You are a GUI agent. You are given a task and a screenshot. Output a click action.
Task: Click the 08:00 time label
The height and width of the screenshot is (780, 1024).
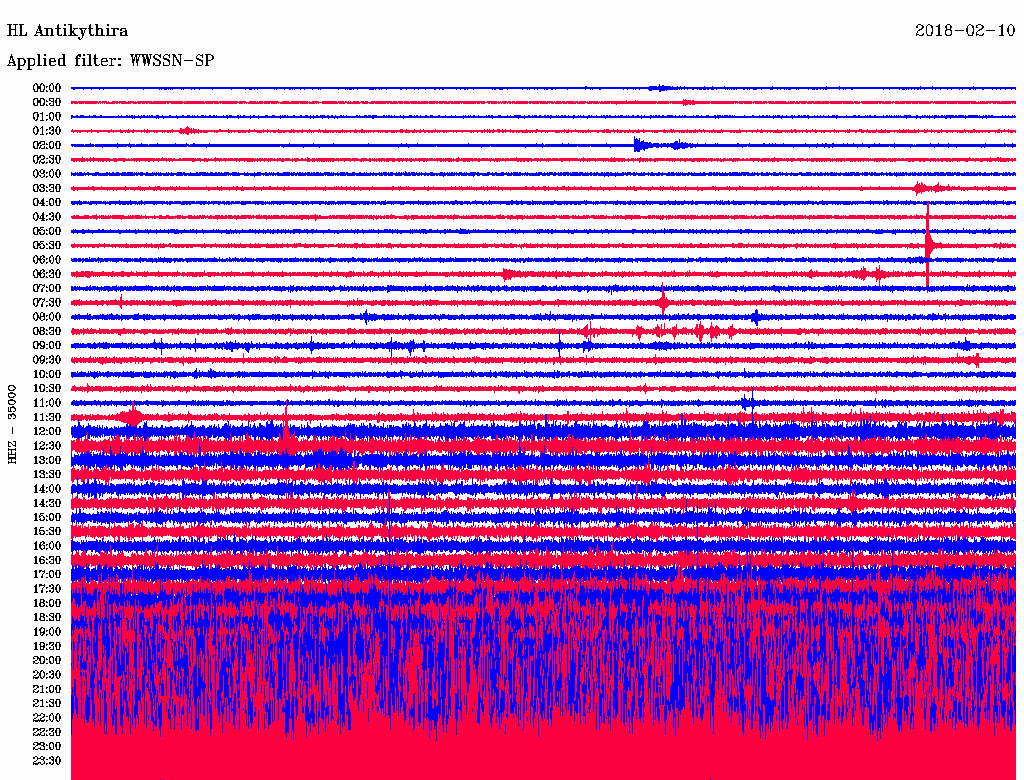pos(47,317)
